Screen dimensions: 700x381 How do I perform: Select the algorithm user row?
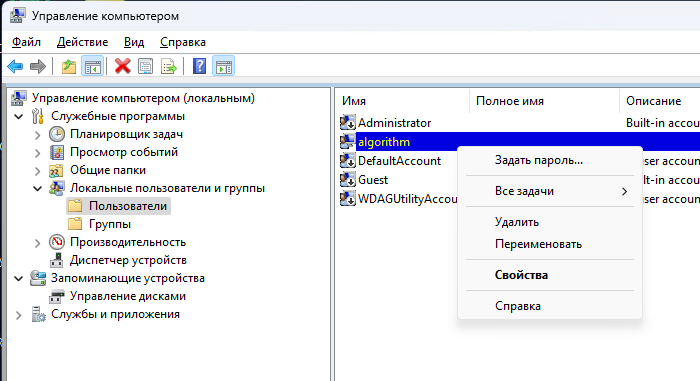click(520, 142)
